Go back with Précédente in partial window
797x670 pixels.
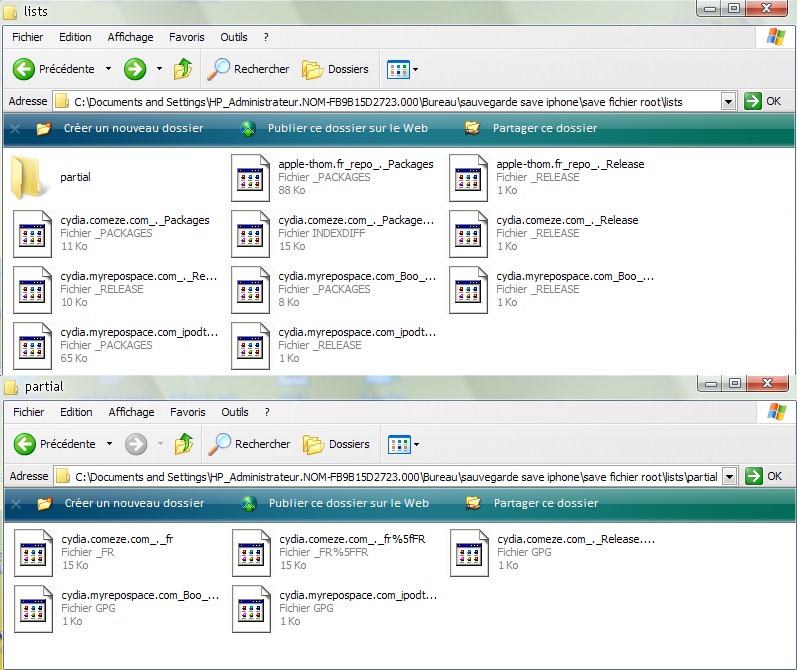coord(54,444)
